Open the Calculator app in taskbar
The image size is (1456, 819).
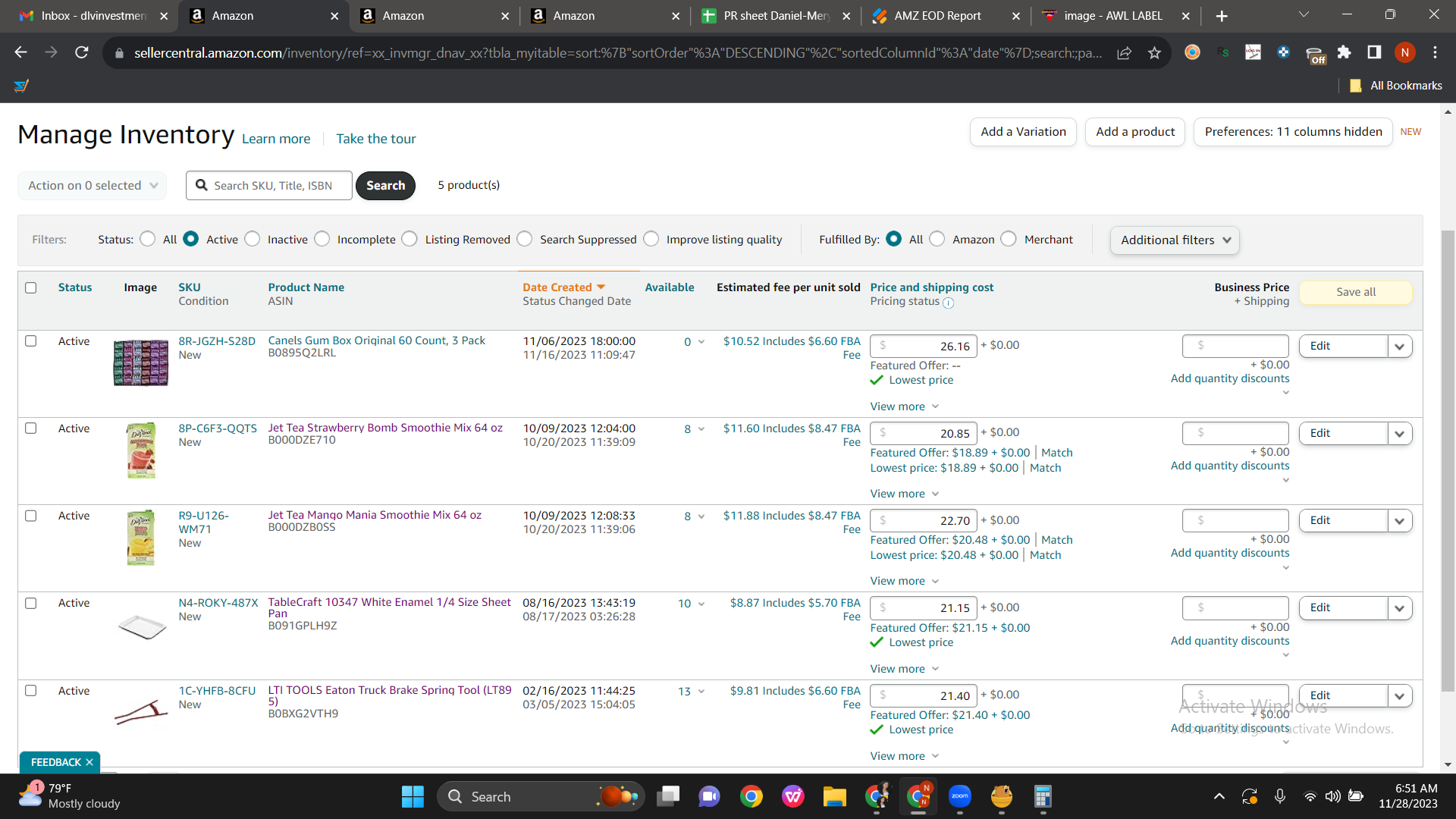point(1043,797)
